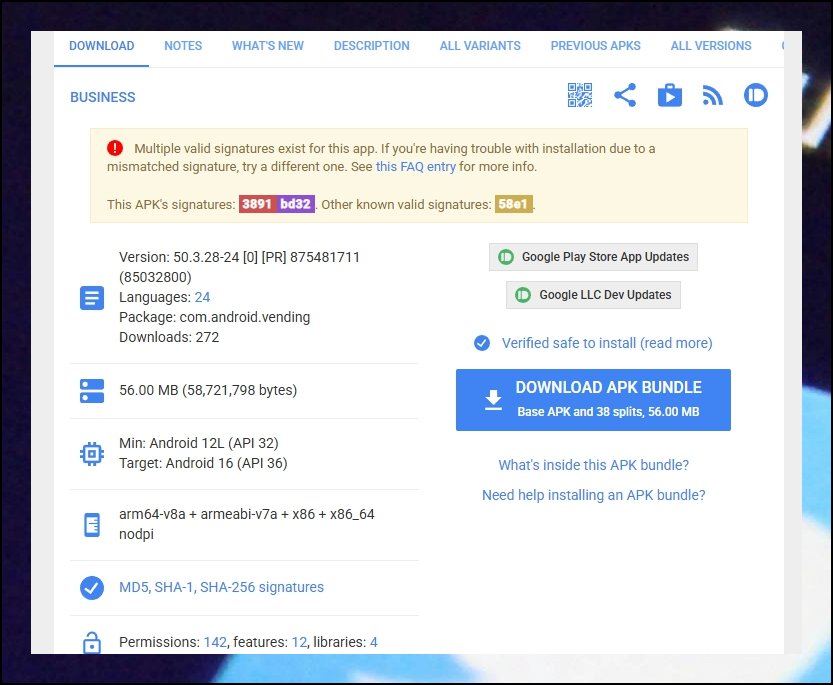Select the Version 50.3.28-24 text
833x685 pixels.
[239, 267]
